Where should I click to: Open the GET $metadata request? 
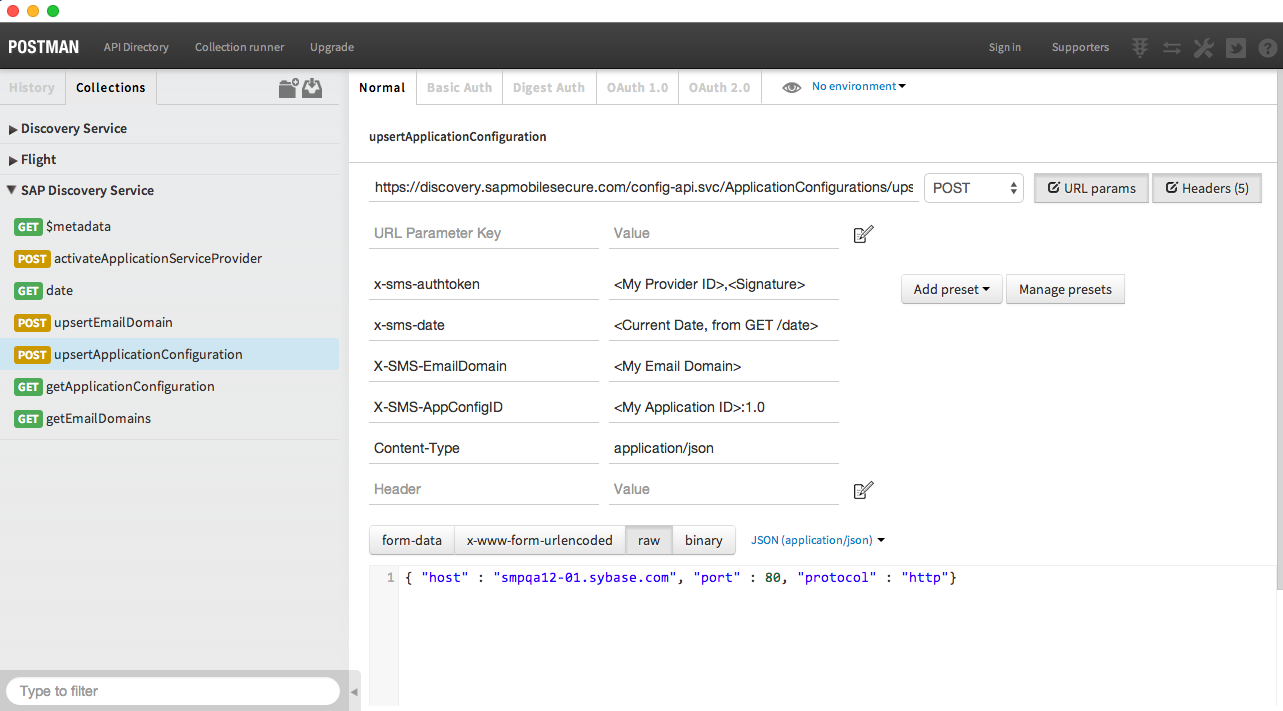click(170, 227)
